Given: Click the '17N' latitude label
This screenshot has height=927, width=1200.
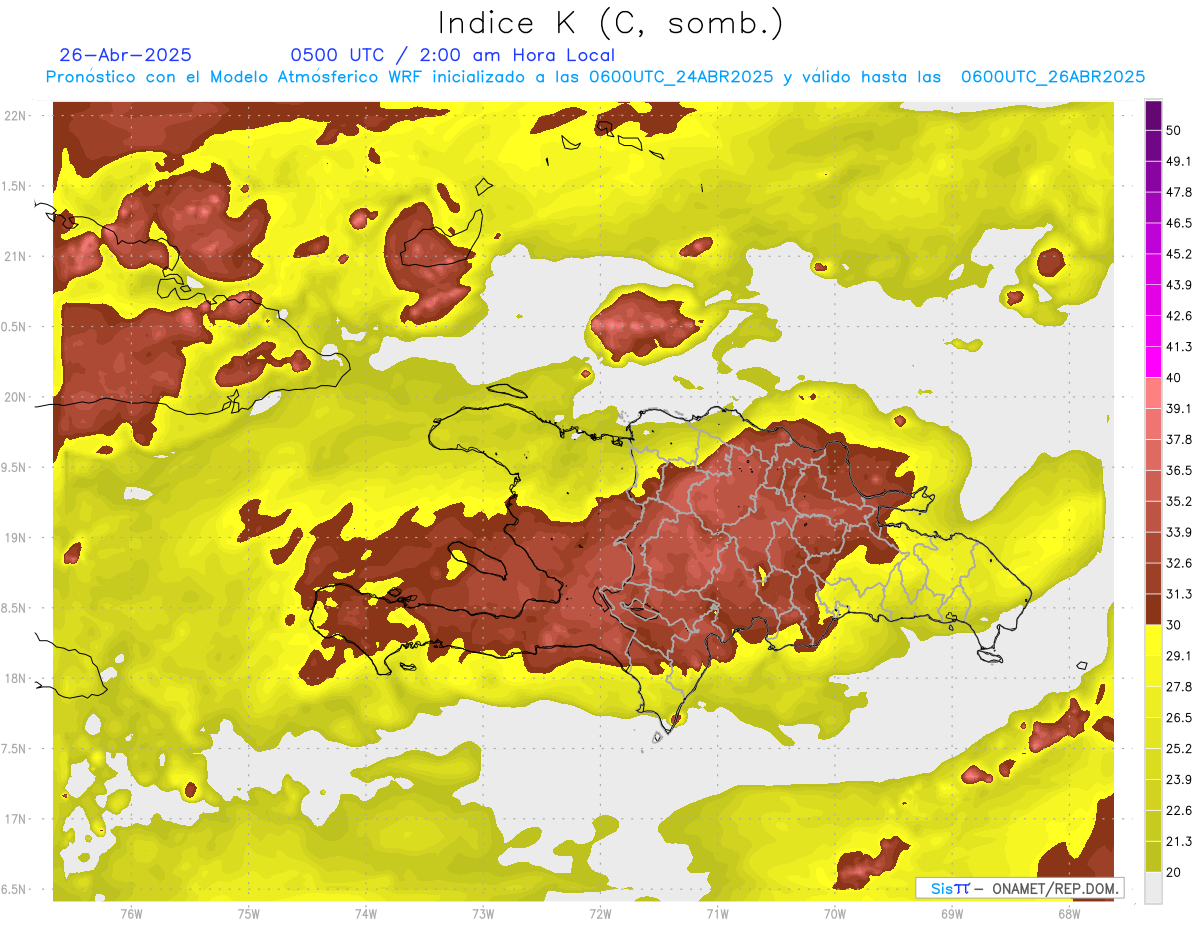Looking at the screenshot, I should (x=15, y=819).
